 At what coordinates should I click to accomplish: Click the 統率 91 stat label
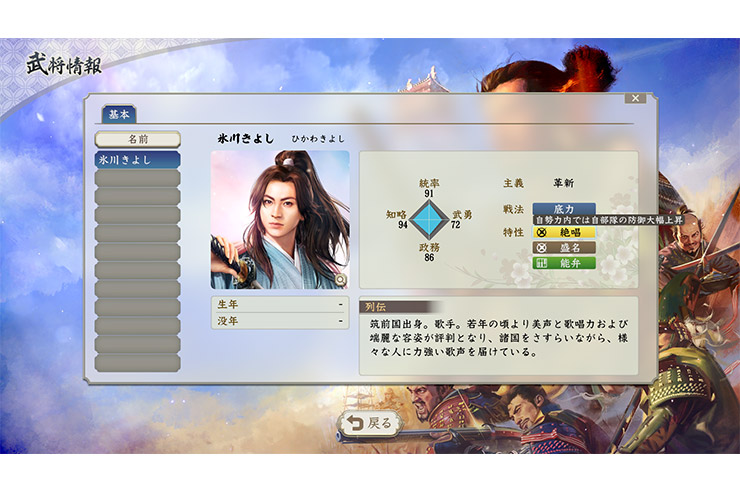(x=429, y=188)
